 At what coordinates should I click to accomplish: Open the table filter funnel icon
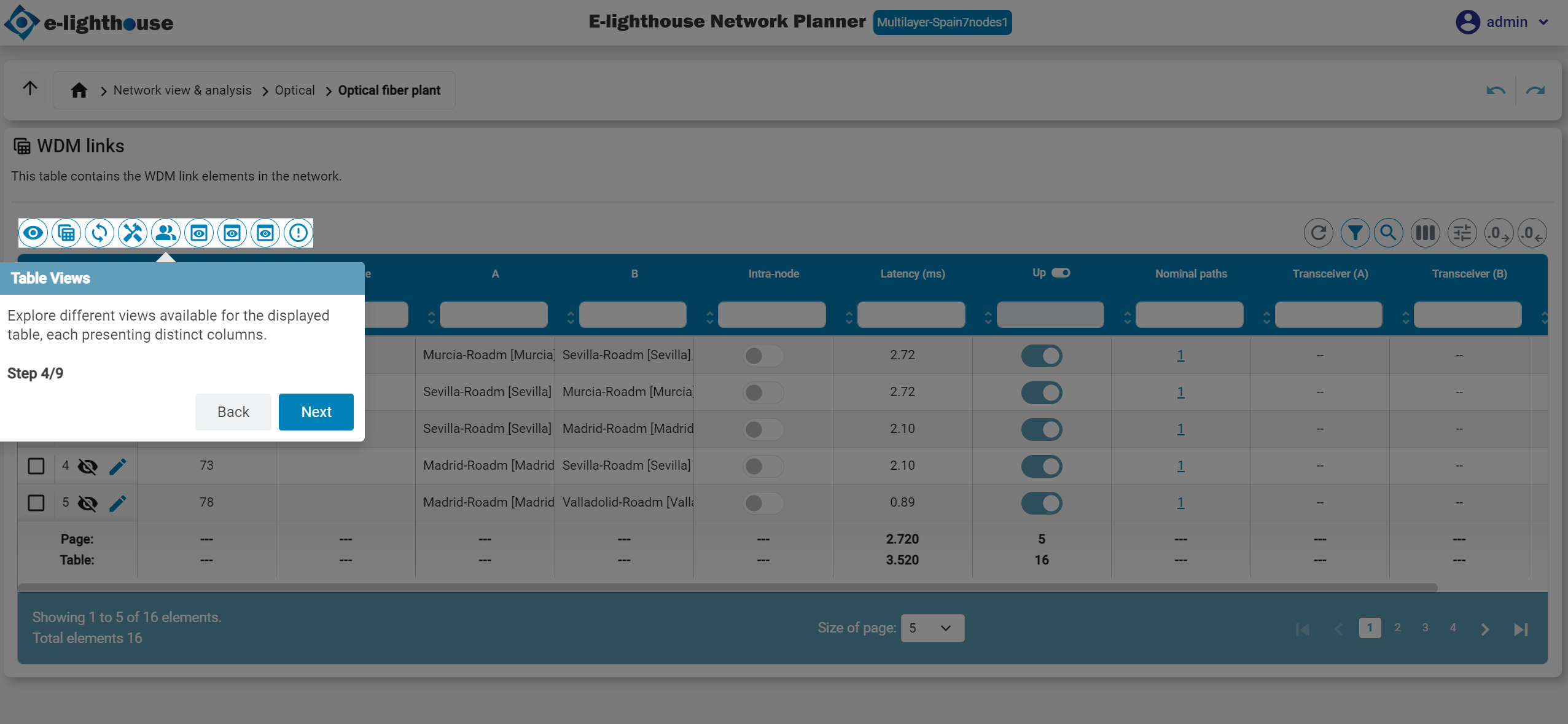[1355, 233]
